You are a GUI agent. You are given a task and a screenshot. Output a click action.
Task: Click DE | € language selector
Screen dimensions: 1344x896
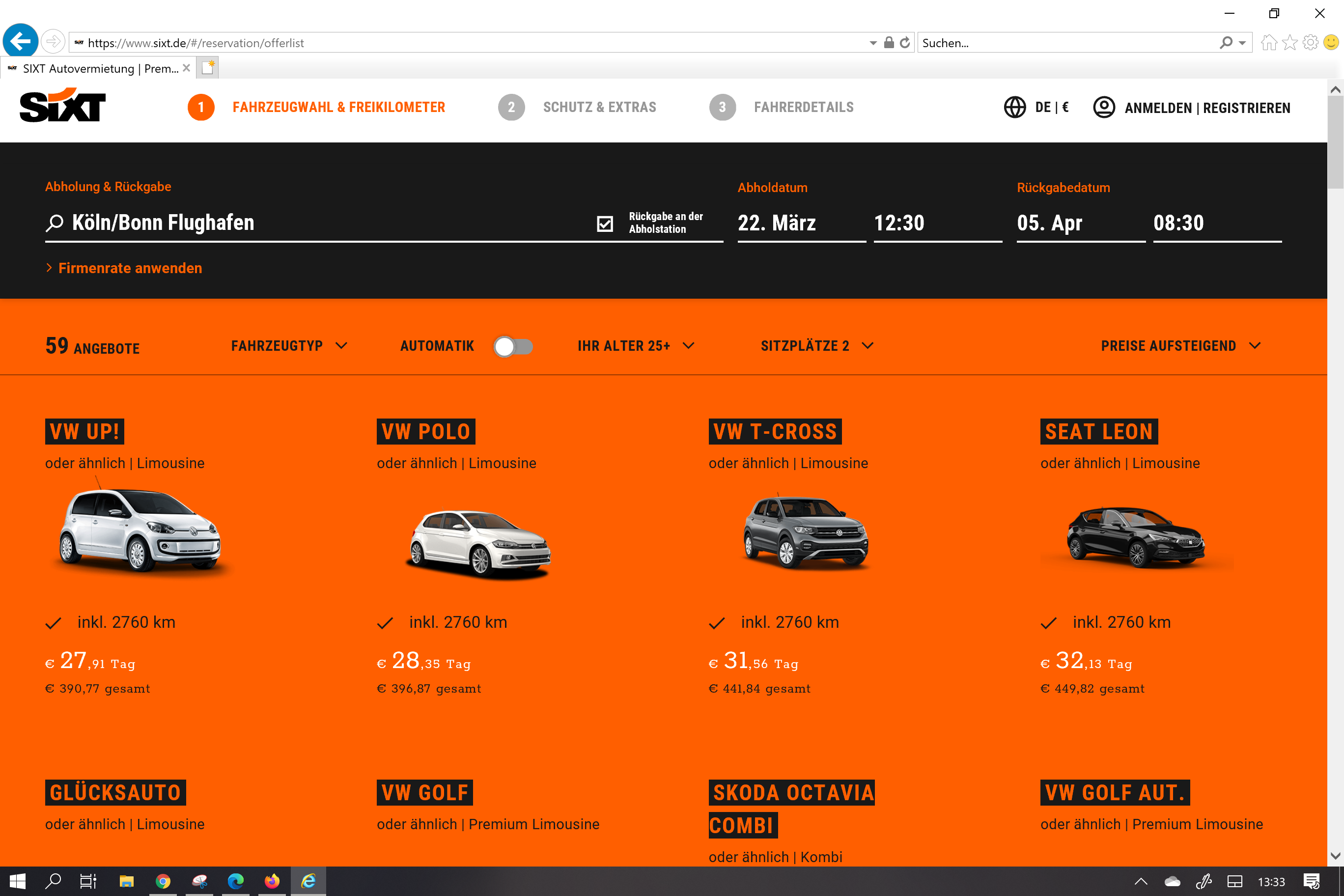tap(1052, 108)
